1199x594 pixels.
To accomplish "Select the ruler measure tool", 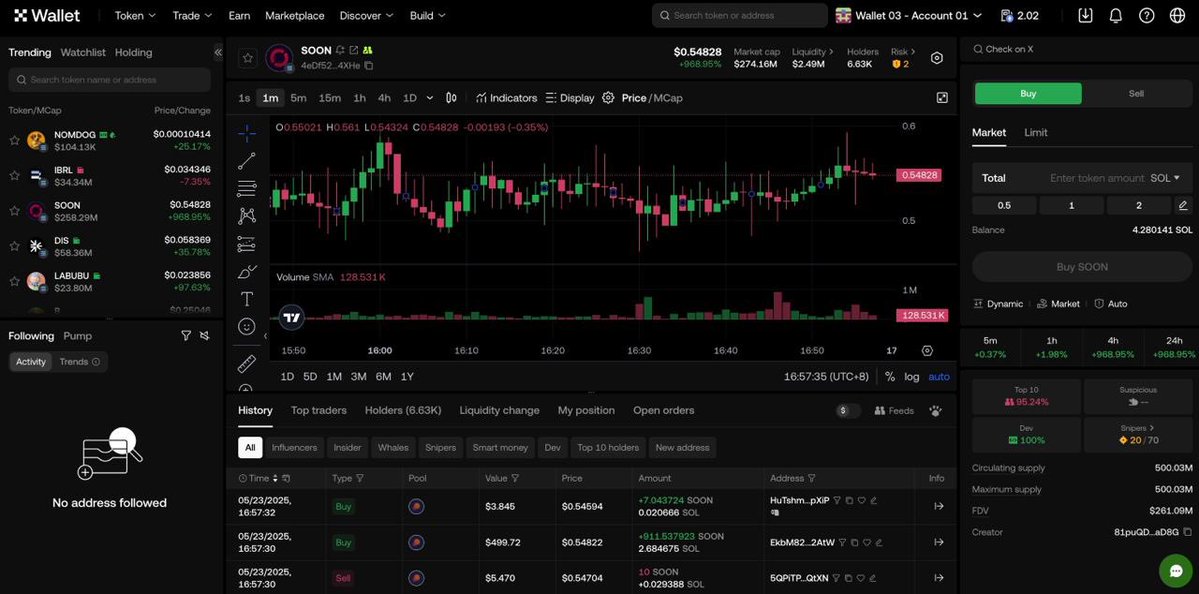I will [x=246, y=363].
